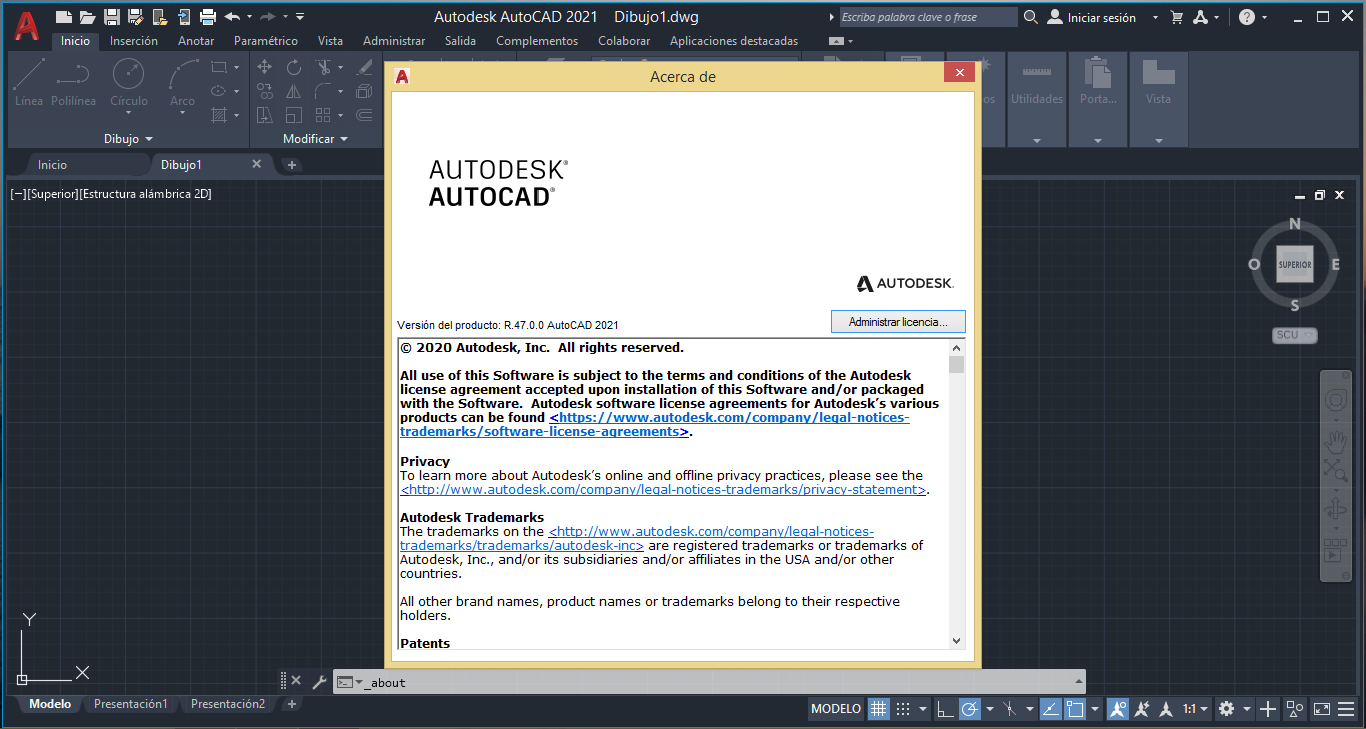Click the Move (Desplazar) icon in Modificar panel

pos(265,67)
